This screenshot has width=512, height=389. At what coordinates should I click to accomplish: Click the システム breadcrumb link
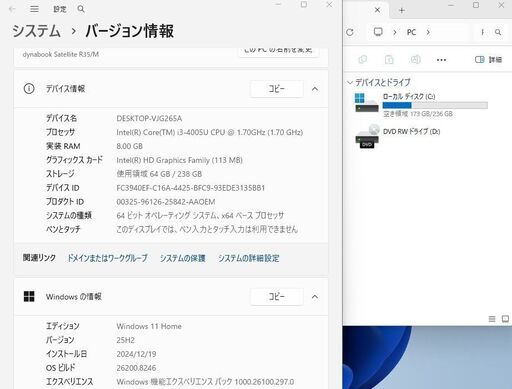pyautogui.click(x=36, y=31)
